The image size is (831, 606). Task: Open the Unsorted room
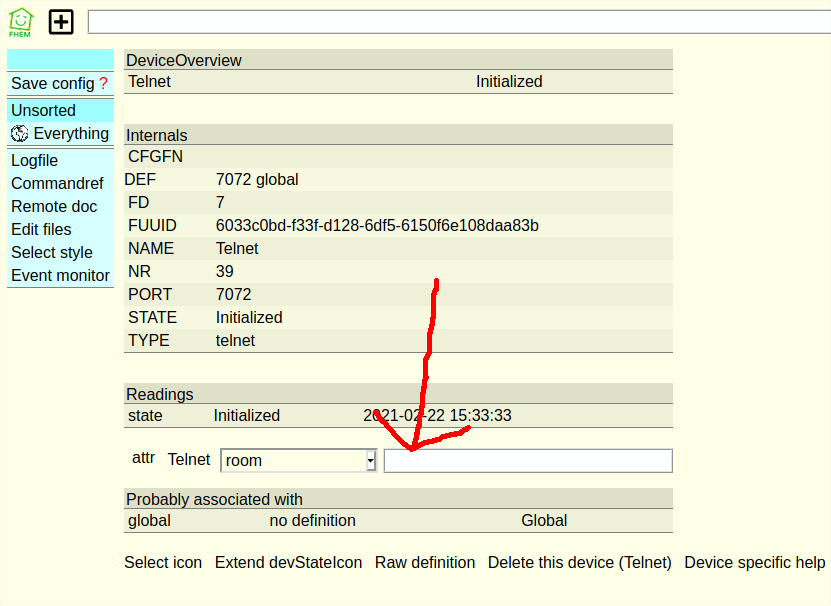tap(43, 110)
